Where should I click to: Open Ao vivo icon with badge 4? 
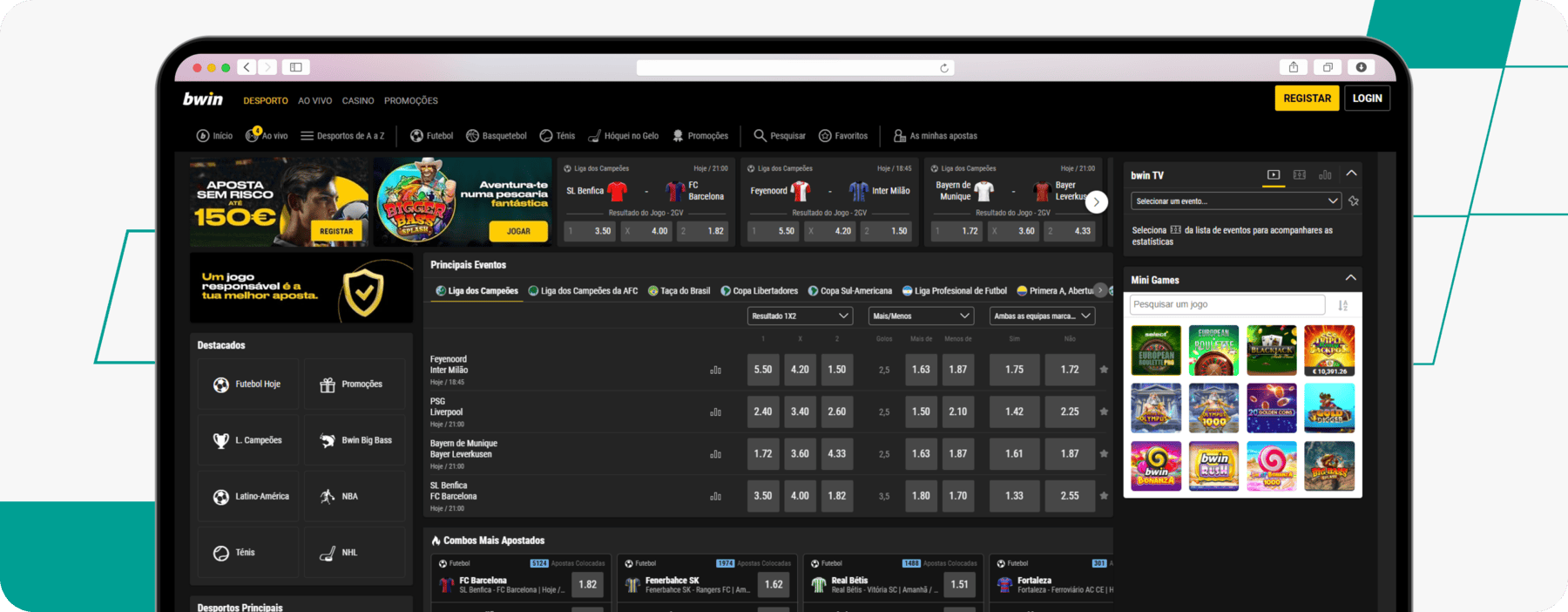pyautogui.click(x=267, y=135)
